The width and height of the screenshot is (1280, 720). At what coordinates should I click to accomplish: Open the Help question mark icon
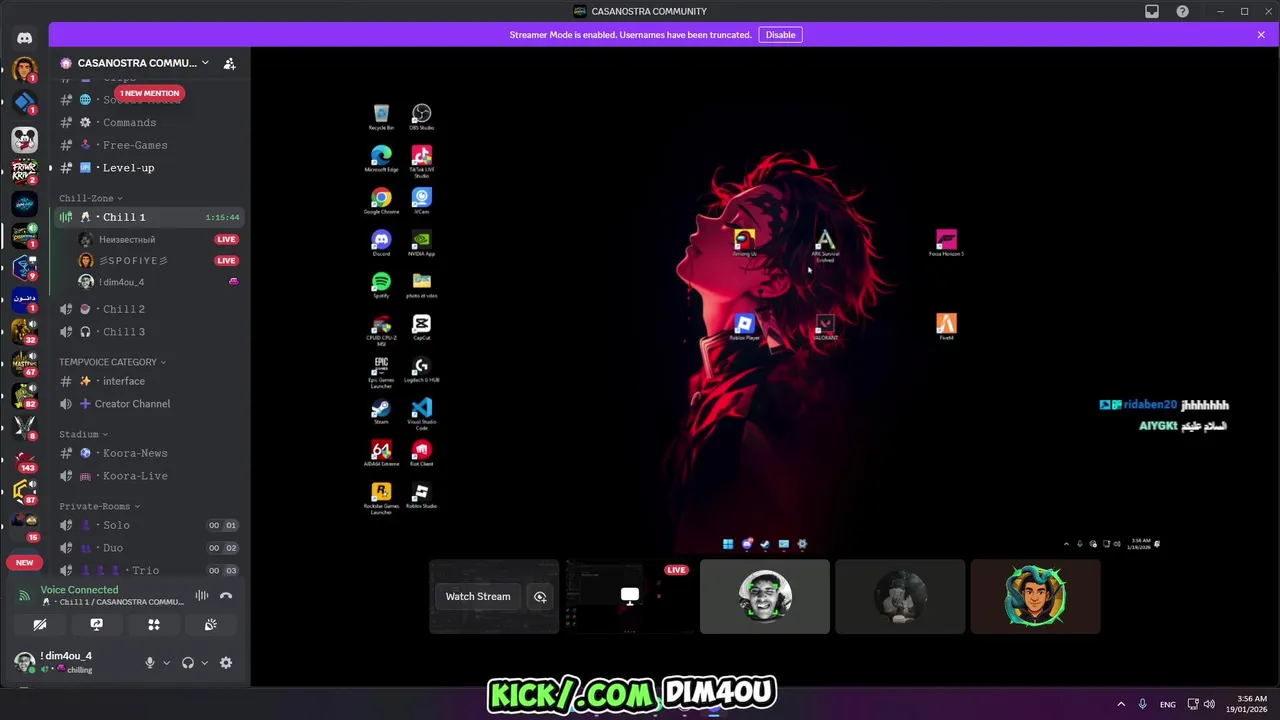tap(1183, 11)
